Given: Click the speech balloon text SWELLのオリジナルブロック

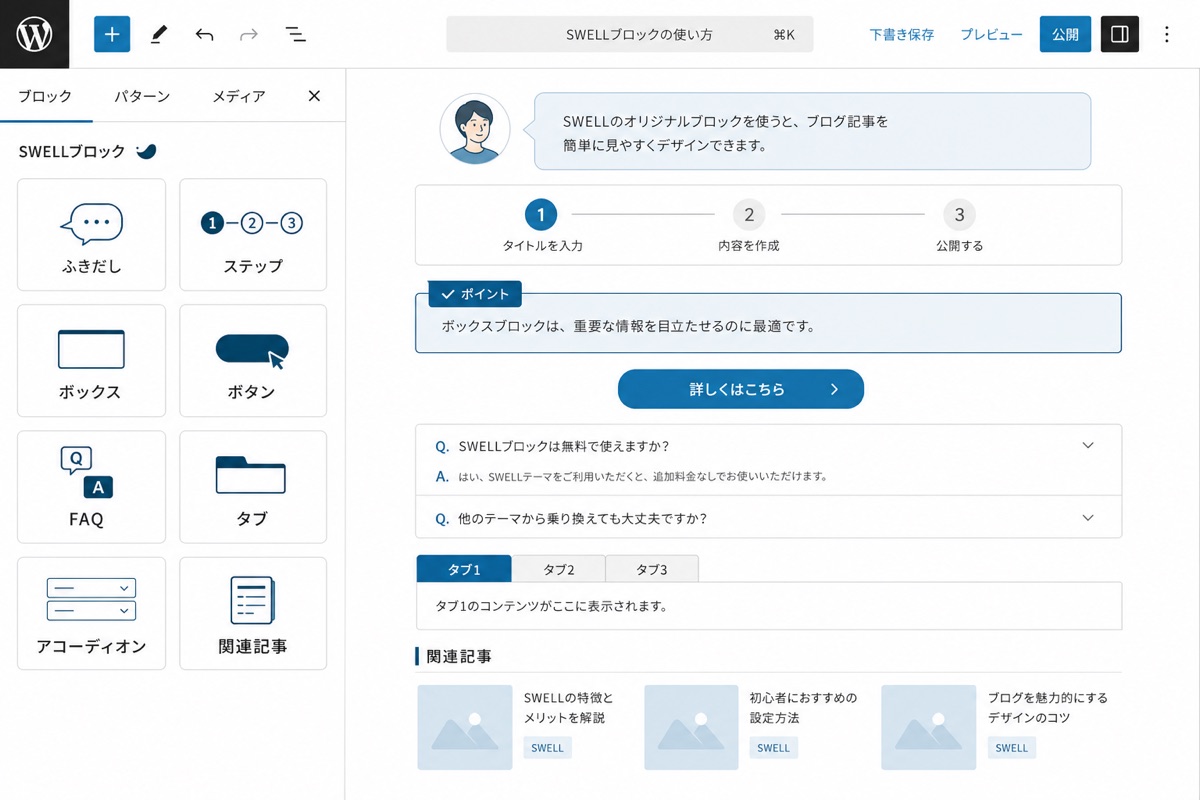Looking at the screenshot, I should pyautogui.click(x=725, y=132).
